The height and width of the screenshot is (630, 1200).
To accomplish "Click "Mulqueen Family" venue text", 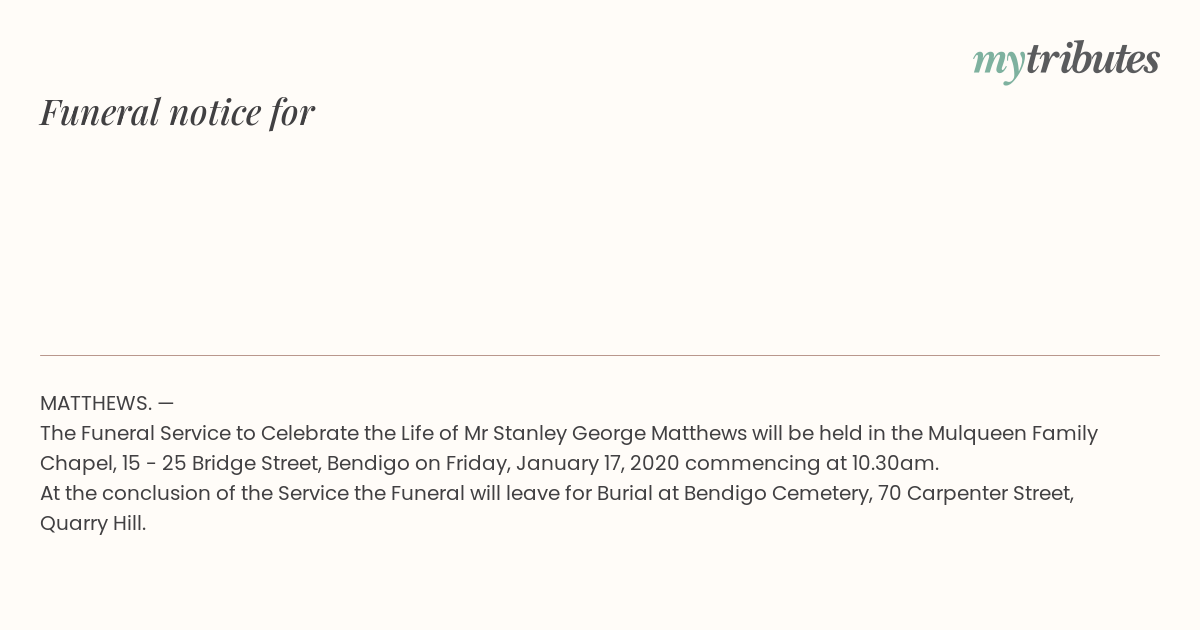I will [1013, 434].
